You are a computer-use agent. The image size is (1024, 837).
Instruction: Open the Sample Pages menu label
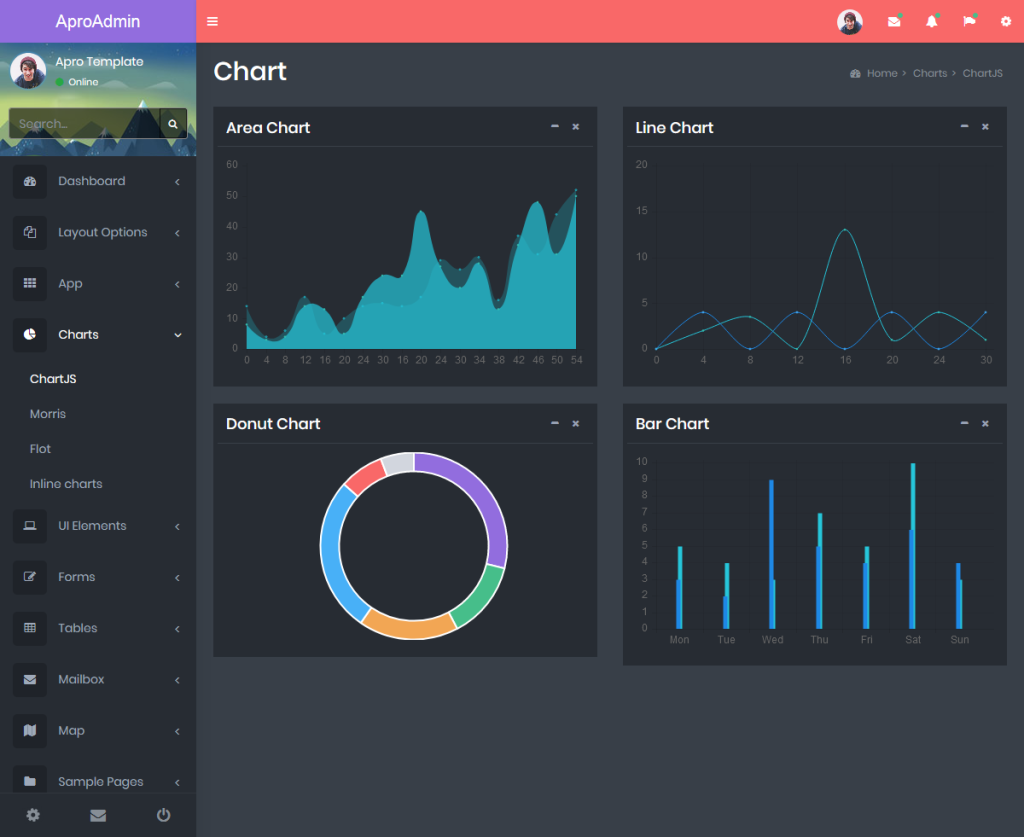pyautogui.click(x=101, y=782)
